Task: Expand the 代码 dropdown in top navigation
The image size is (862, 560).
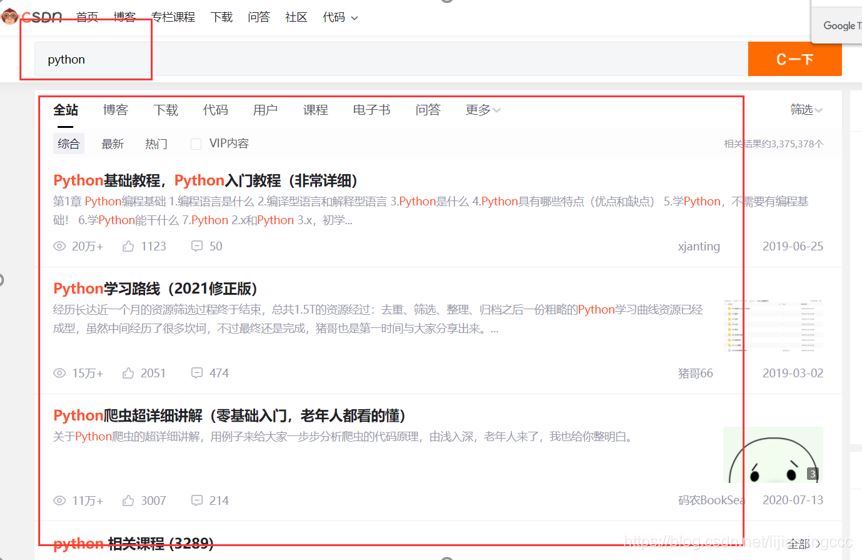Action: tap(340, 17)
